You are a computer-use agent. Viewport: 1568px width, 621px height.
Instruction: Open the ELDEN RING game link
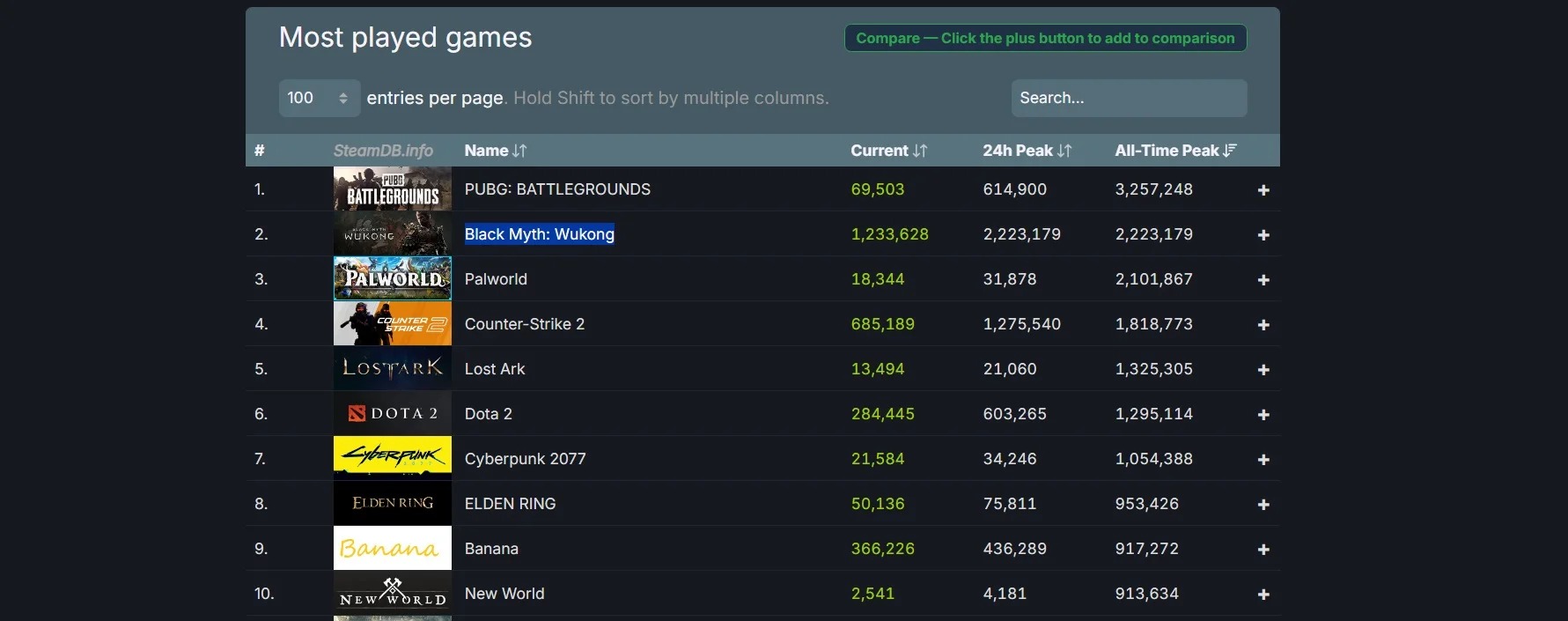[x=511, y=504]
